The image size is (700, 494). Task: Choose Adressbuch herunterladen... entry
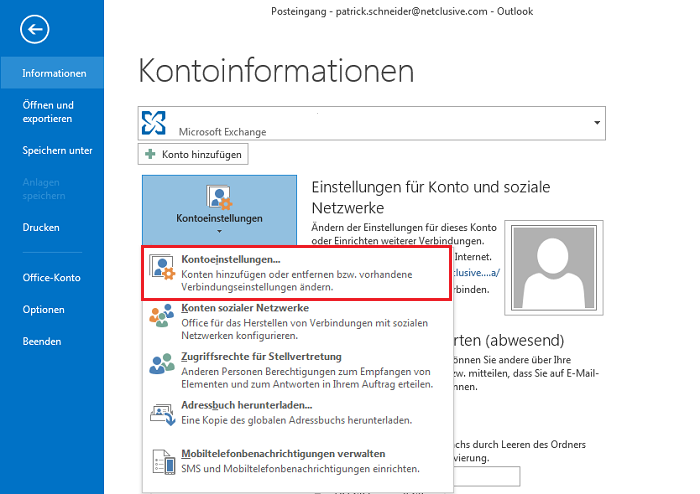297,413
